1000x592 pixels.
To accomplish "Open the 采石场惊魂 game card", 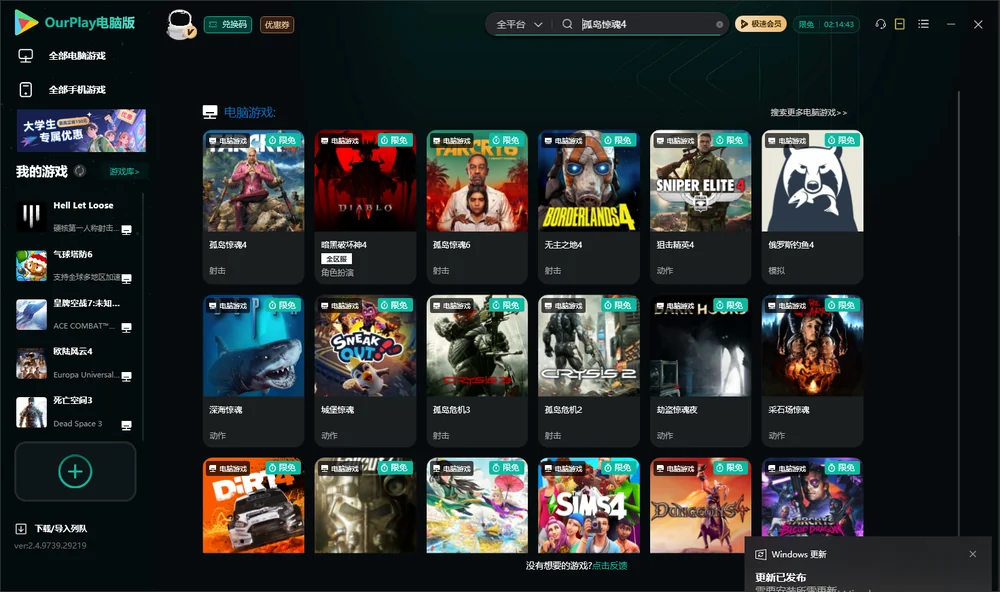I will [x=812, y=371].
